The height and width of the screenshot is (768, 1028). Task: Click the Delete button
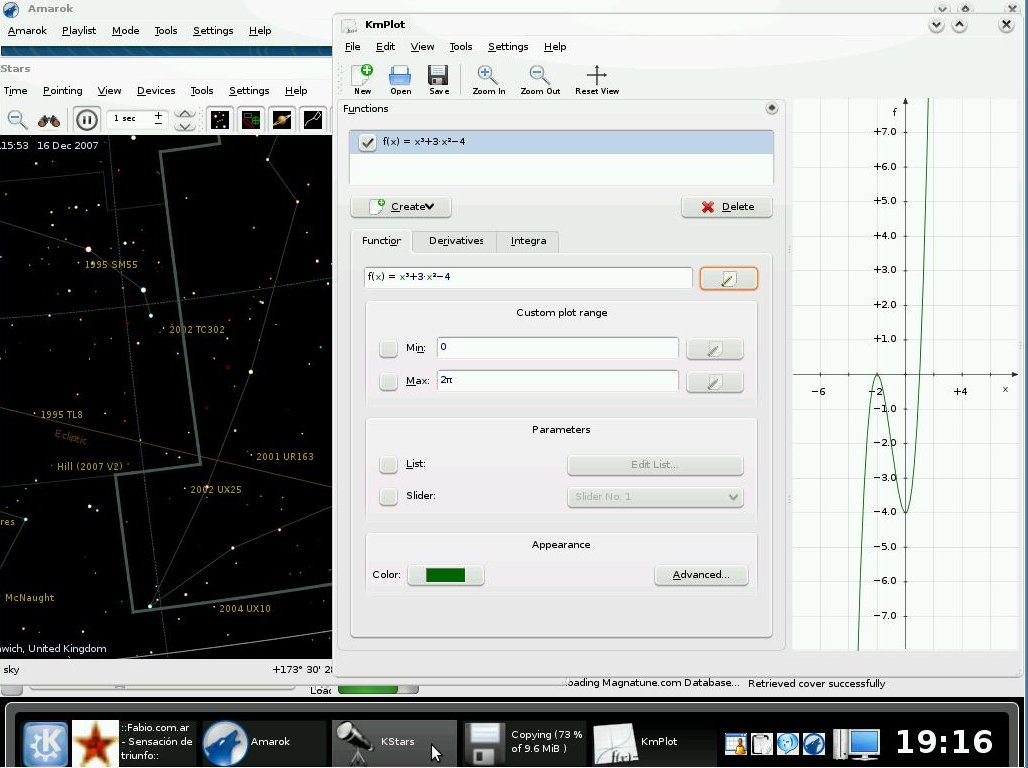pyautogui.click(x=727, y=207)
